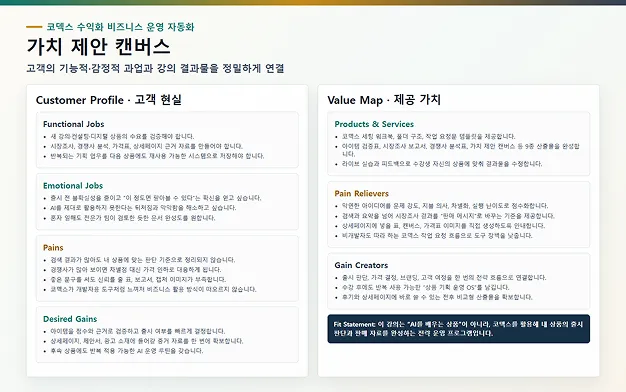
Task: Click the 'Desired Gains' section heading
Action: point(70,319)
